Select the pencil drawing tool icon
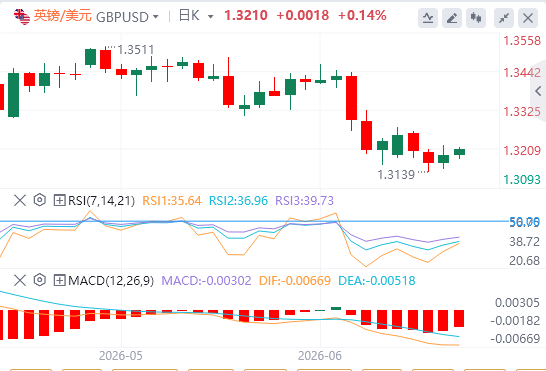Viewport: 546px width, 371px height. [x=452, y=18]
